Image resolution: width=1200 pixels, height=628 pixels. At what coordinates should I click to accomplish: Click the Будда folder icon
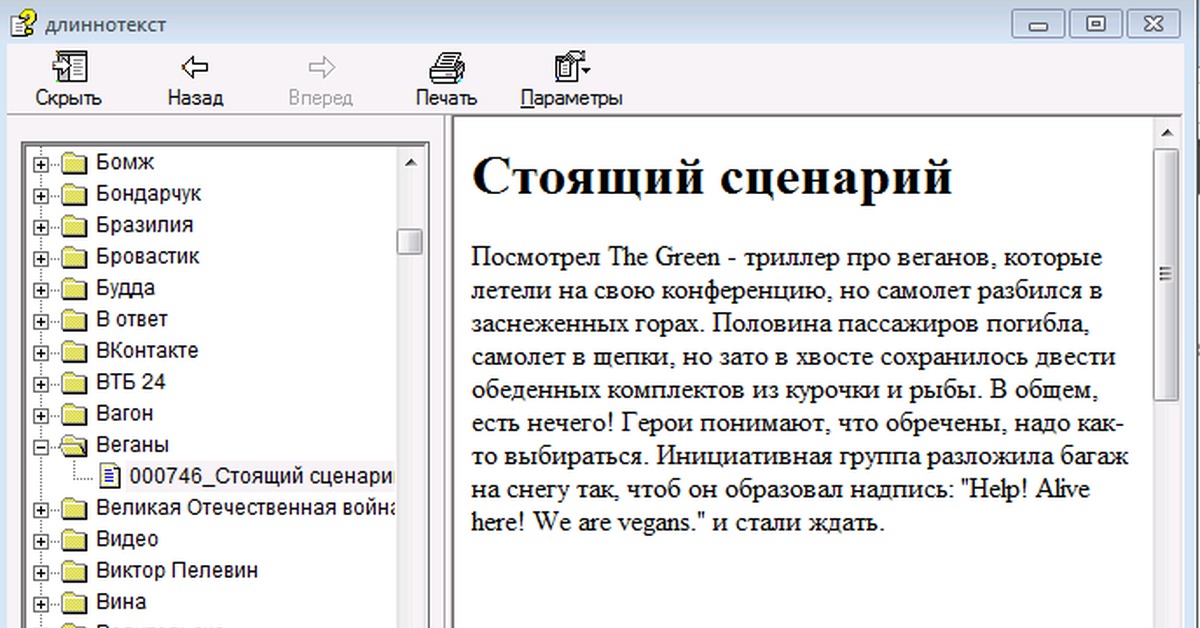[x=74, y=289]
